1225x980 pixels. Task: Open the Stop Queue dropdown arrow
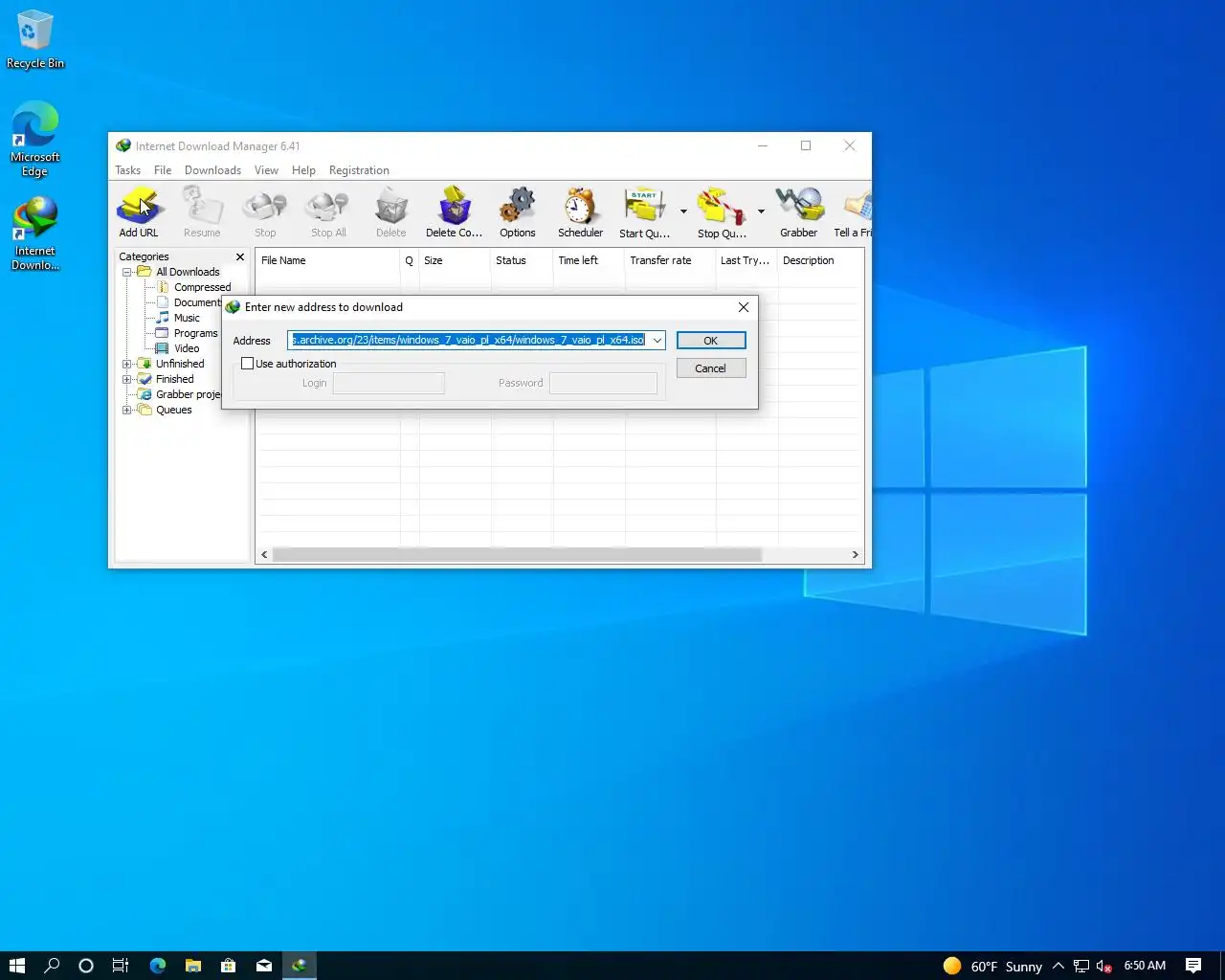coord(761,212)
